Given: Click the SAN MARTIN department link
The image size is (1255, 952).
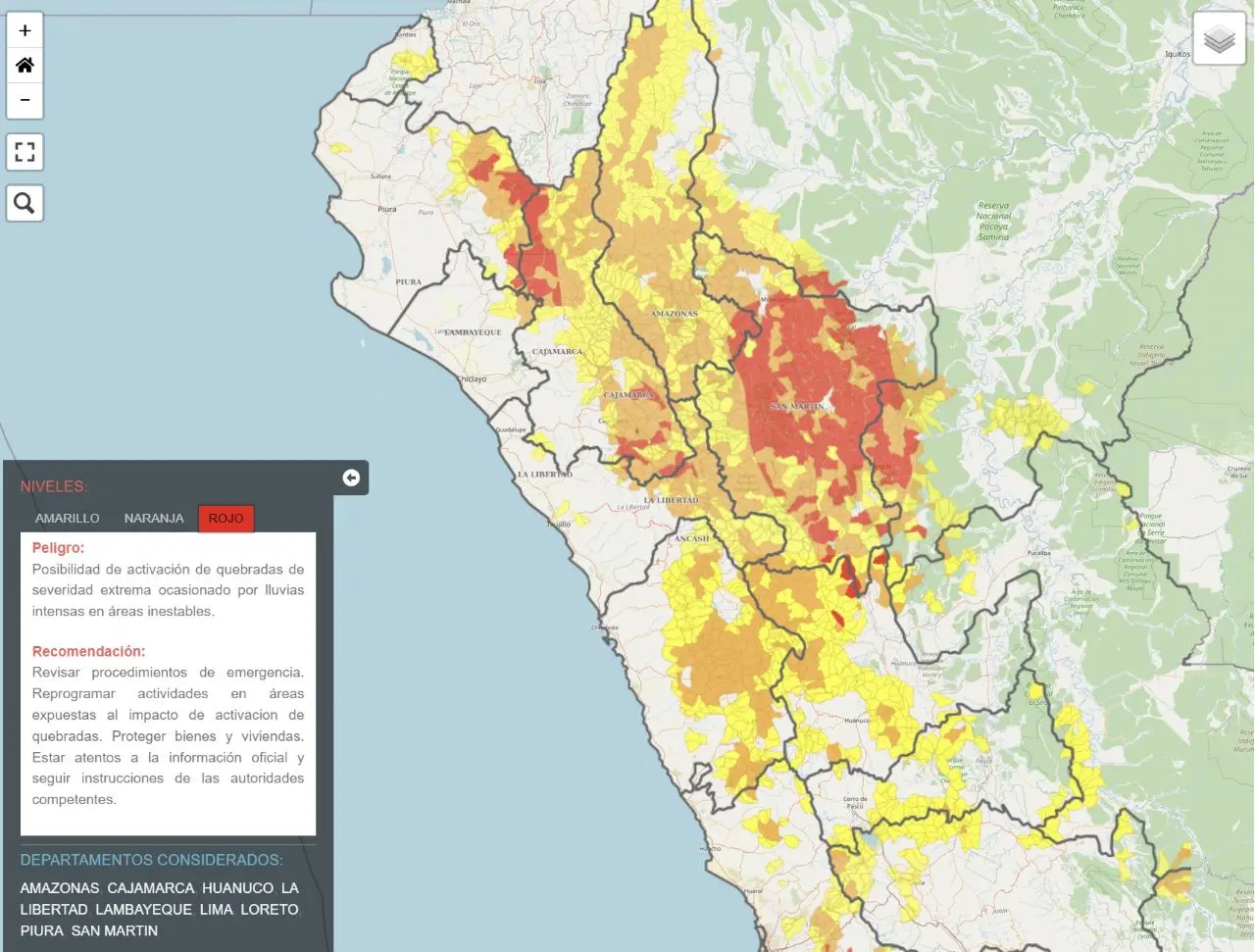Looking at the screenshot, I should click(x=117, y=930).
